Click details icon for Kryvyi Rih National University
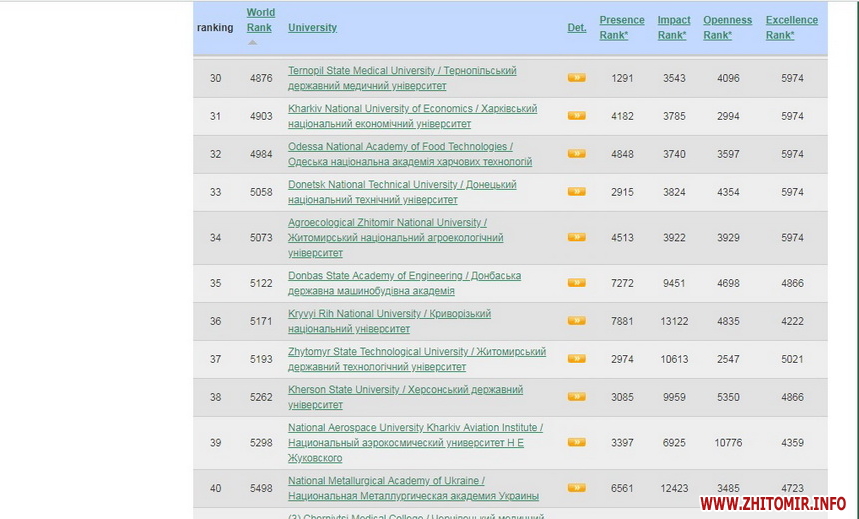 (576, 321)
